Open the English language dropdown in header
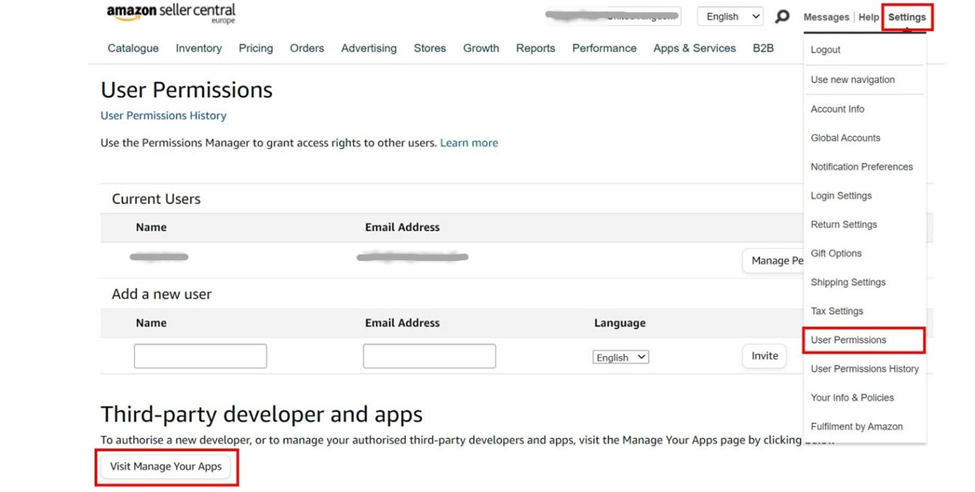Screen dimensions: 975x492 (730, 17)
